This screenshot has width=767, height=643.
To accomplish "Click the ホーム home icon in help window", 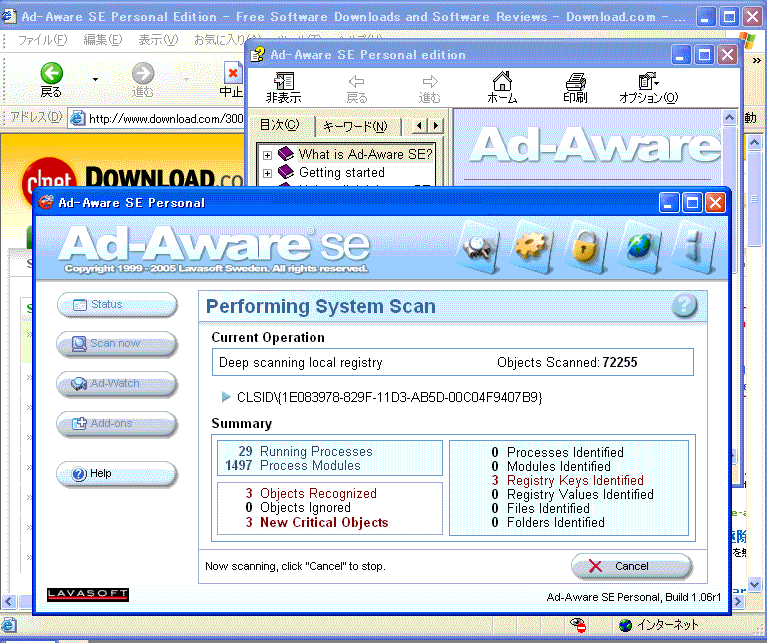I will coord(502,88).
